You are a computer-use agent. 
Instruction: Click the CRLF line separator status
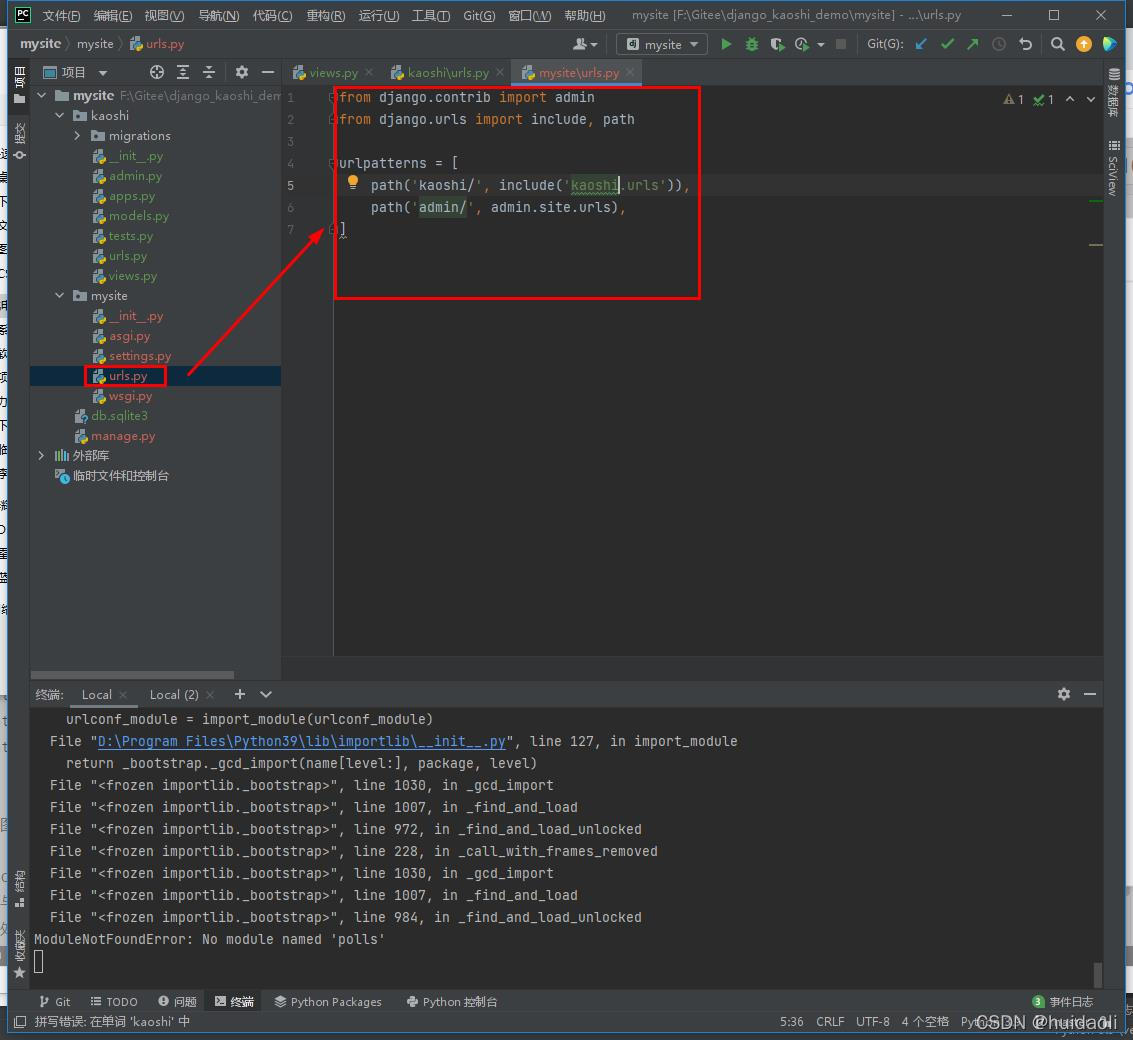(830, 1021)
